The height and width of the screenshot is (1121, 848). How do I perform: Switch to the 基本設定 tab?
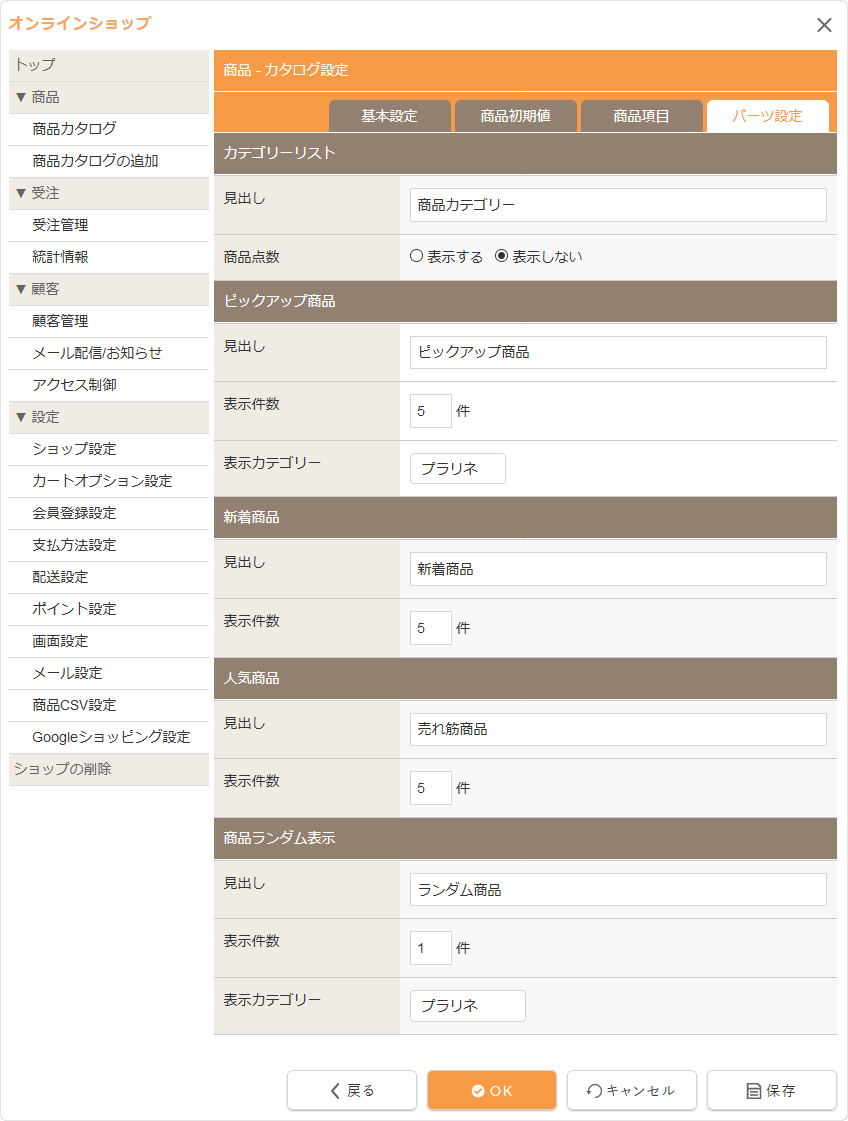[x=389, y=116]
